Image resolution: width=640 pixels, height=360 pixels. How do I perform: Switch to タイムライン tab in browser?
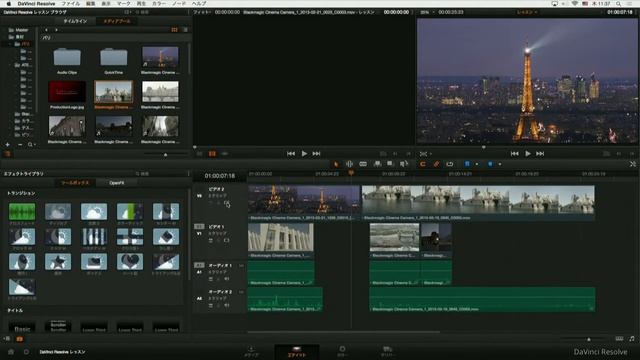(x=75, y=21)
